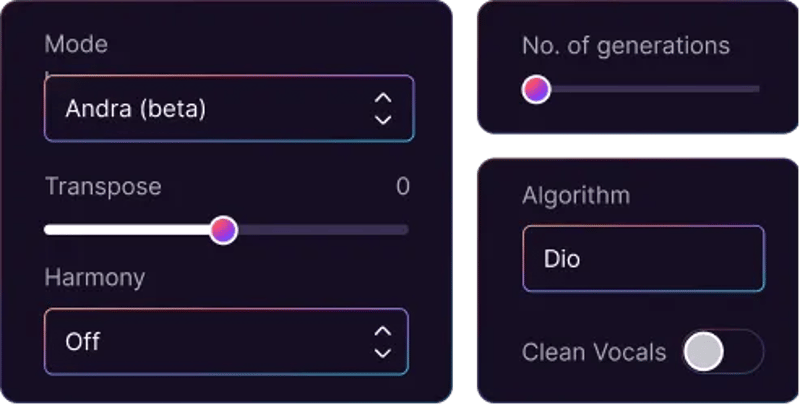The image size is (800, 405).
Task: Click the Mode label text
Action: click(x=76, y=45)
